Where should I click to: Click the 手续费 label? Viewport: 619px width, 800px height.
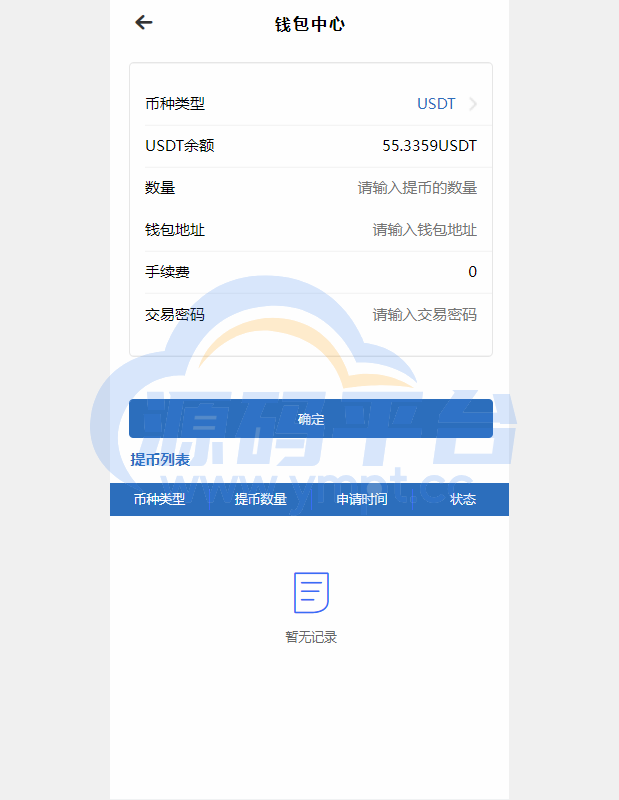click(167, 272)
